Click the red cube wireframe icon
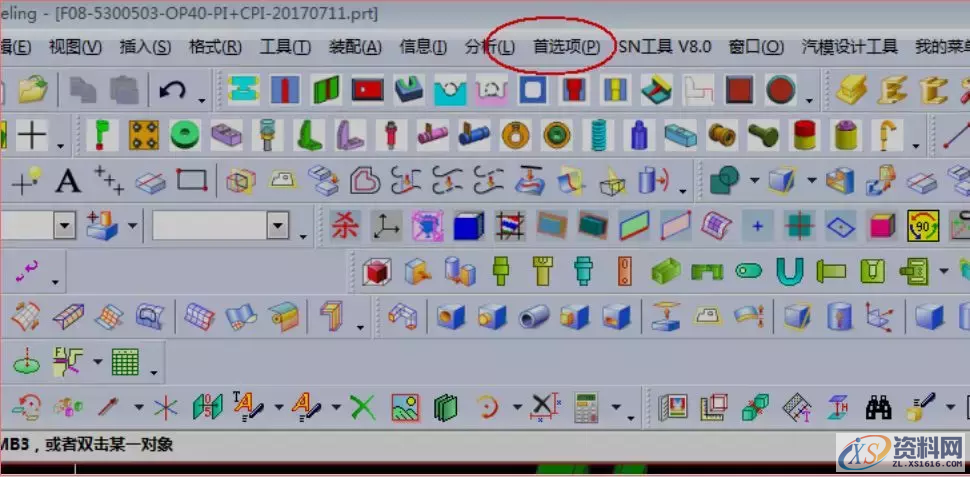Screen dimensions: 970x477 (x=377, y=271)
